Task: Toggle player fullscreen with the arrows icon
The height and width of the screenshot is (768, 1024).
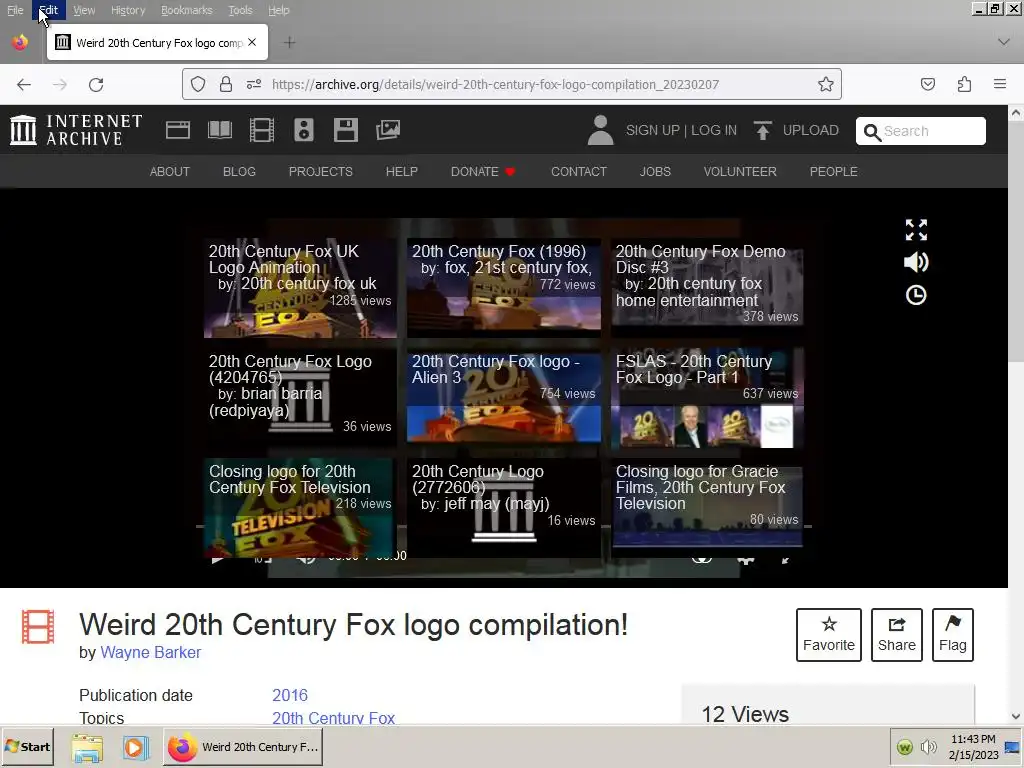Action: click(x=916, y=230)
